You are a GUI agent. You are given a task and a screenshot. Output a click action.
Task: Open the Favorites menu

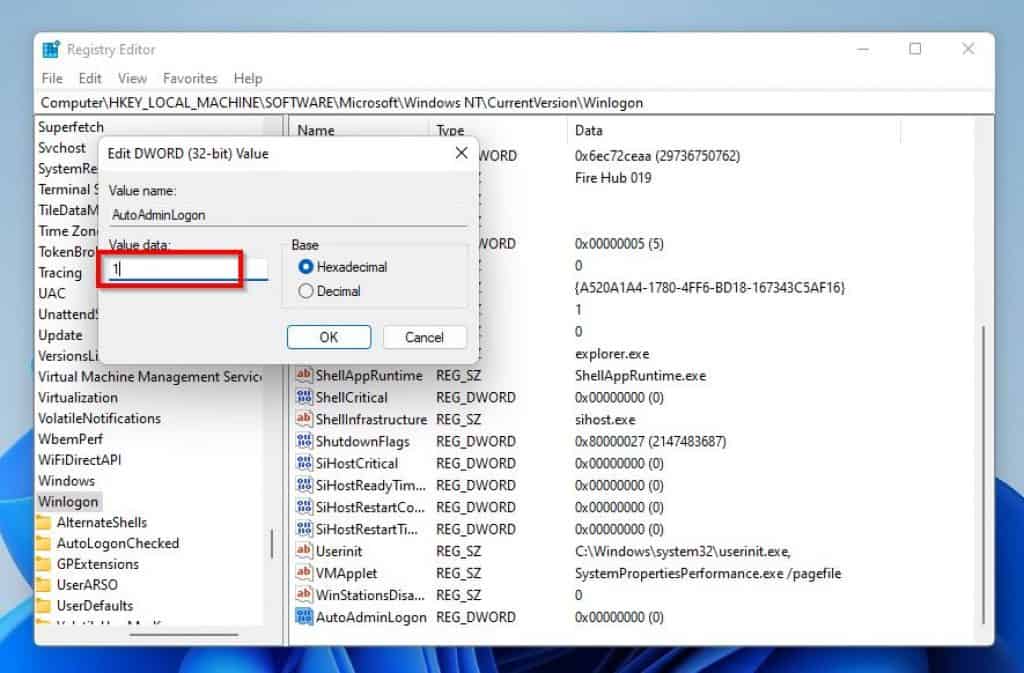pos(190,78)
